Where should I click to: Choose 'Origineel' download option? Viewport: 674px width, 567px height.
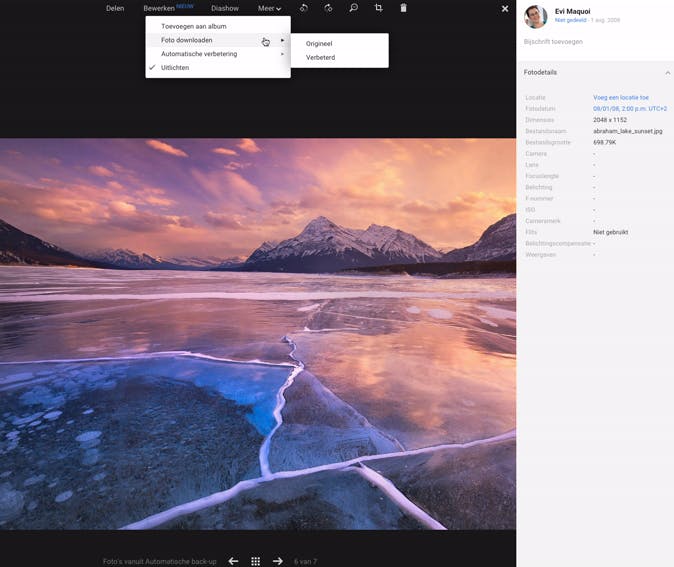coord(319,44)
